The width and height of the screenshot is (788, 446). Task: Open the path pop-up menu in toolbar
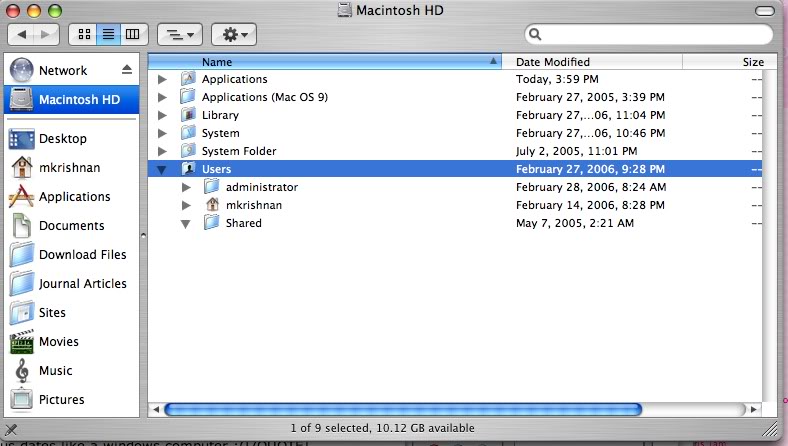pos(180,34)
